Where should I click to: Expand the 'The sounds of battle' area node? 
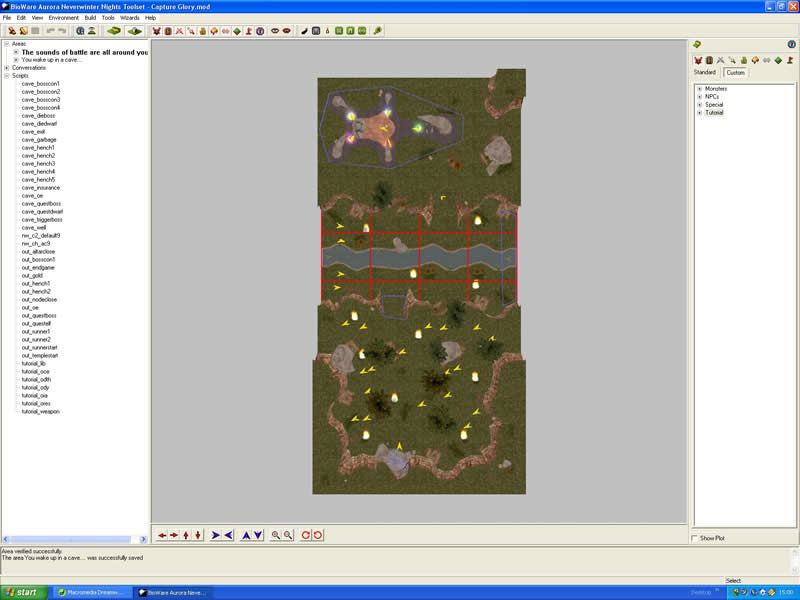click(16, 52)
